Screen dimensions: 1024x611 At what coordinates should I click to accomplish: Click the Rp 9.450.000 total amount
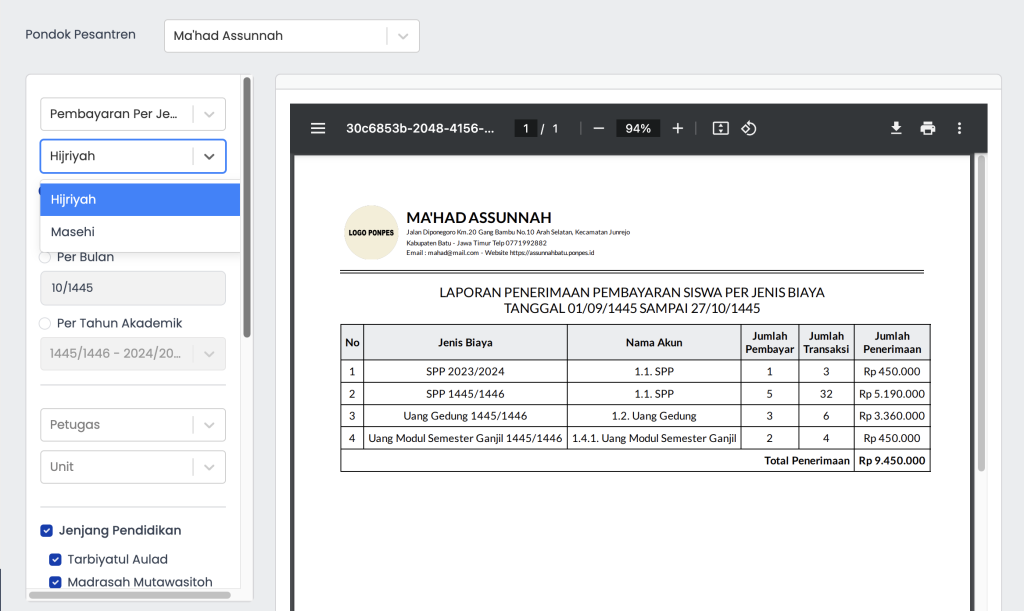coord(892,461)
